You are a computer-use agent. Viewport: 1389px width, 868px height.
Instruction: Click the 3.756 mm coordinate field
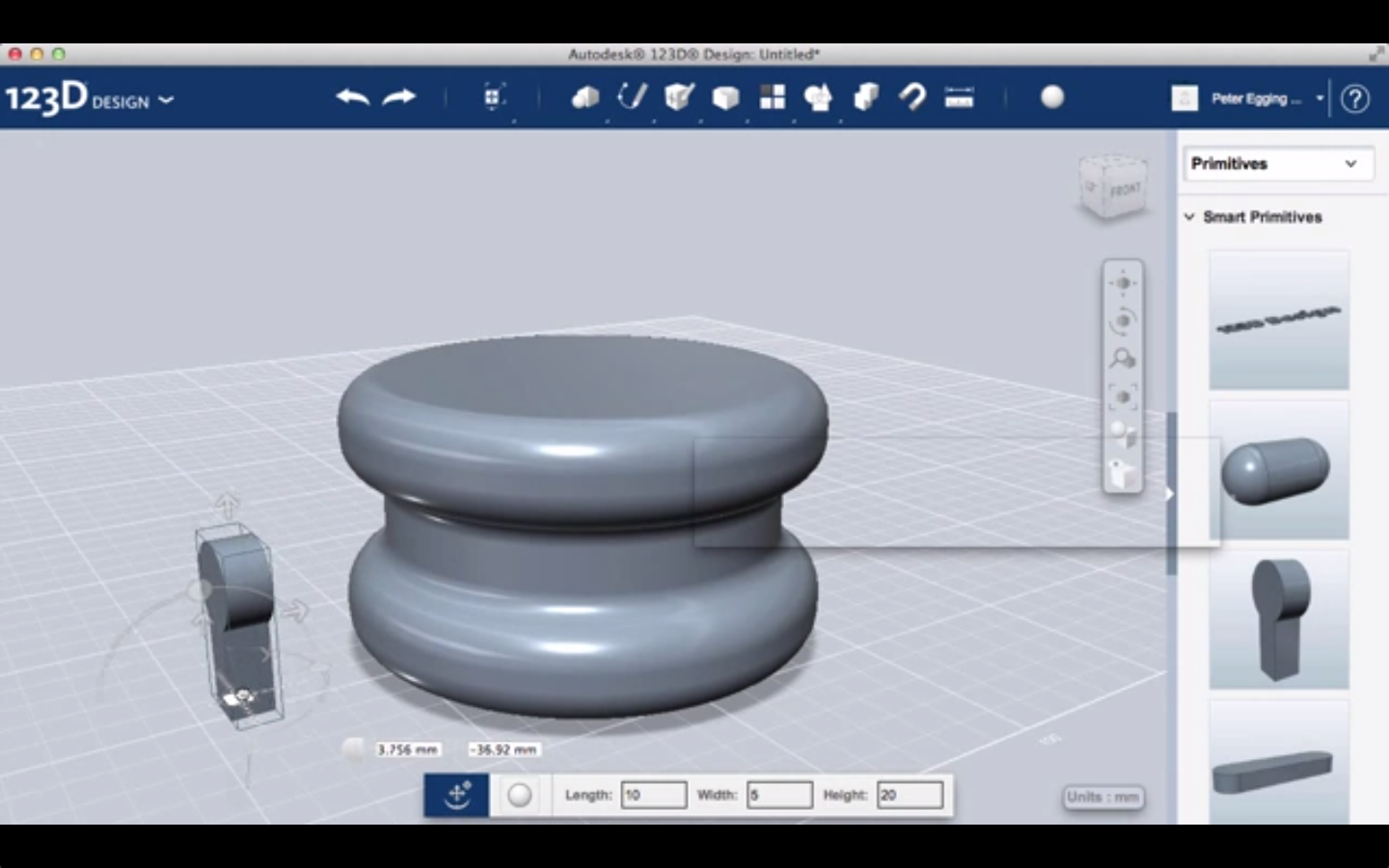pyautogui.click(x=408, y=749)
